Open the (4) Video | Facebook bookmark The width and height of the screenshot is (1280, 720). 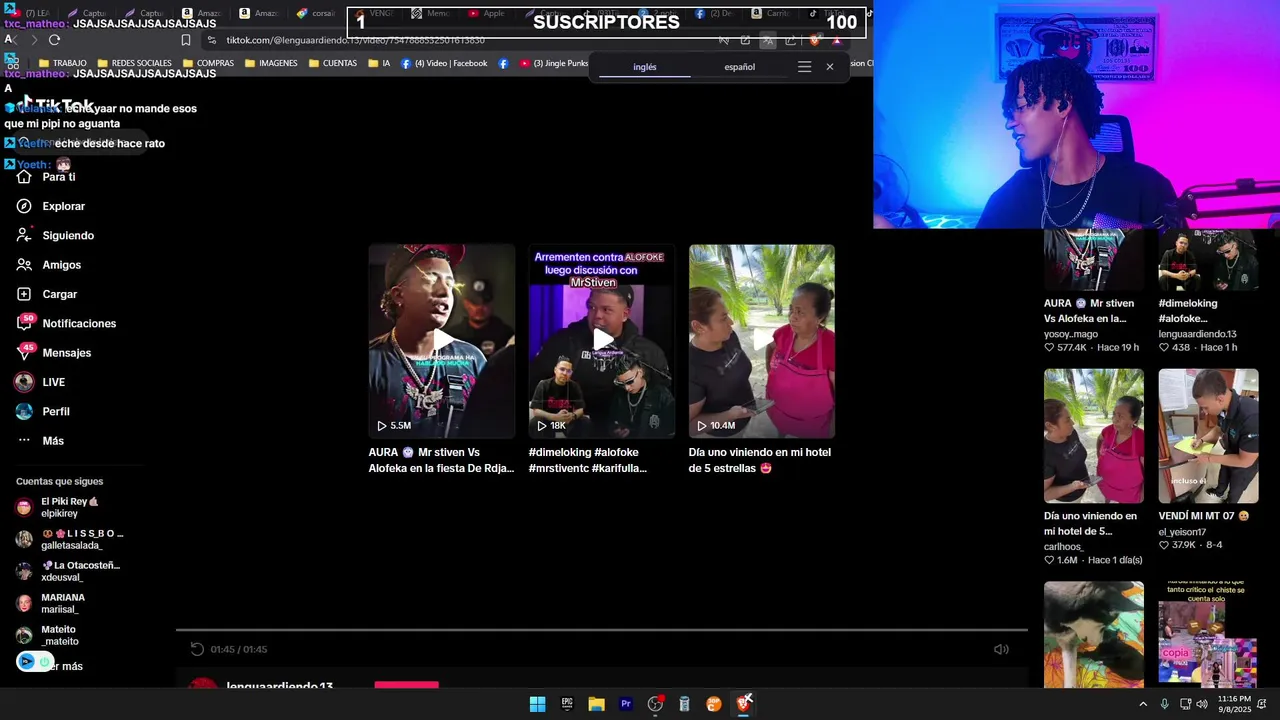pos(444,63)
